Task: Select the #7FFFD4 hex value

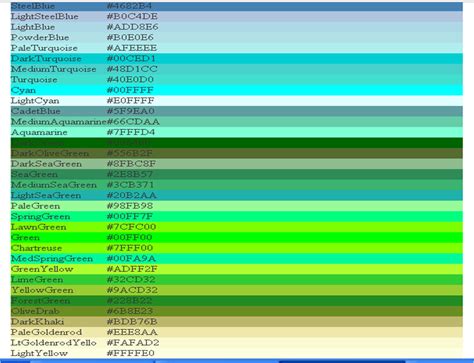Action: pyautogui.click(x=131, y=132)
